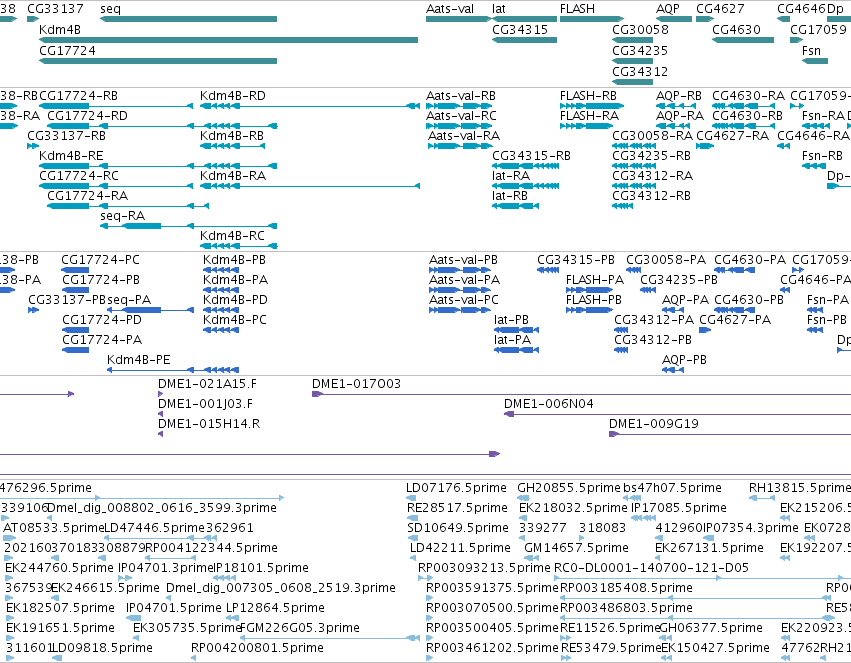Open the CG34235 gene label
The width and height of the screenshot is (851, 663).
[640, 50]
